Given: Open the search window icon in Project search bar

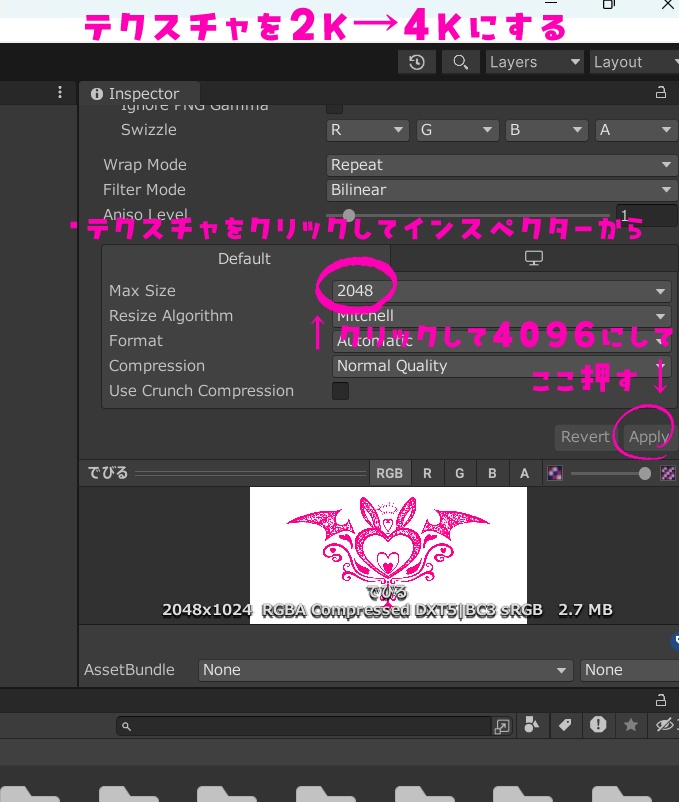Looking at the screenshot, I should (x=502, y=726).
